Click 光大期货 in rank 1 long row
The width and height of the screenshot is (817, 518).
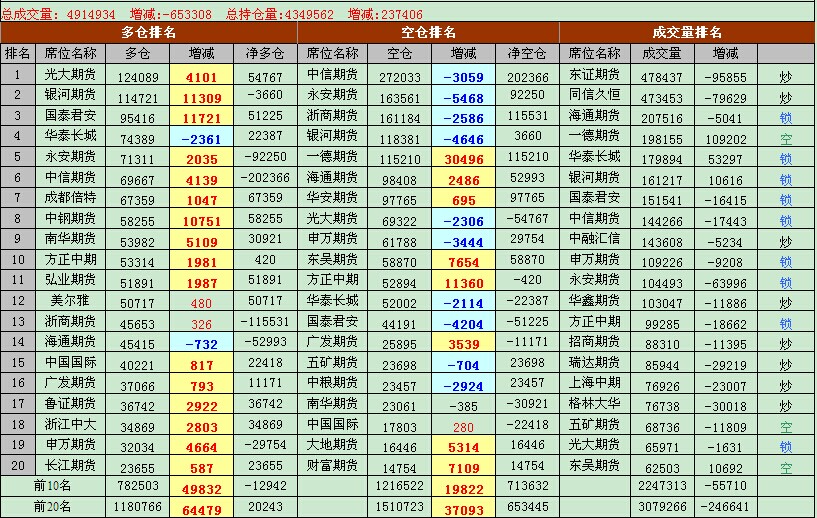70,75
